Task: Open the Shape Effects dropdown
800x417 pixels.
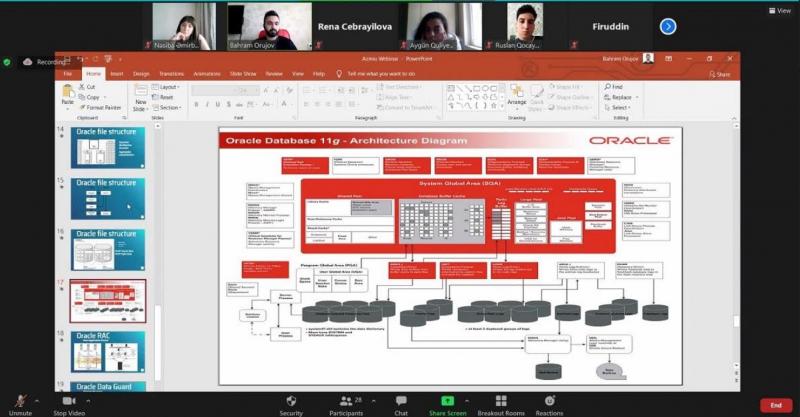Action: 568,108
